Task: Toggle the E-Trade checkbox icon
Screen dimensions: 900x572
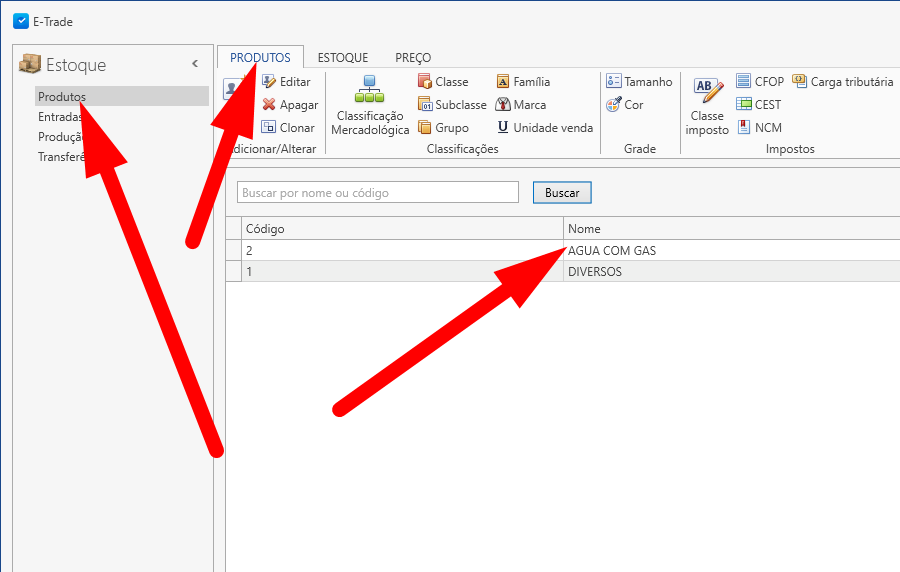Action: 21,21
